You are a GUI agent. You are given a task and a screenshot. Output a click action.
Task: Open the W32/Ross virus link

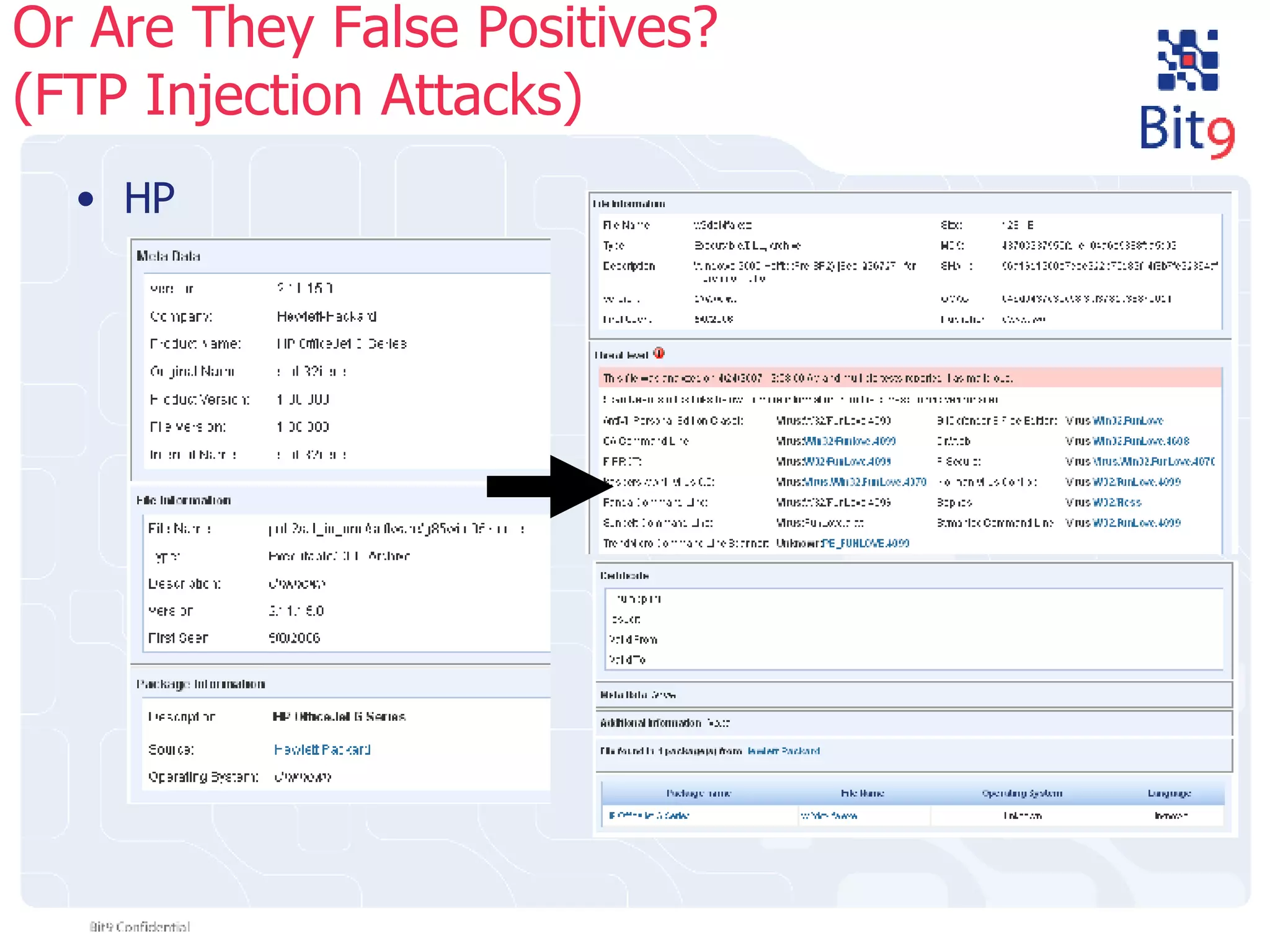click(1117, 502)
